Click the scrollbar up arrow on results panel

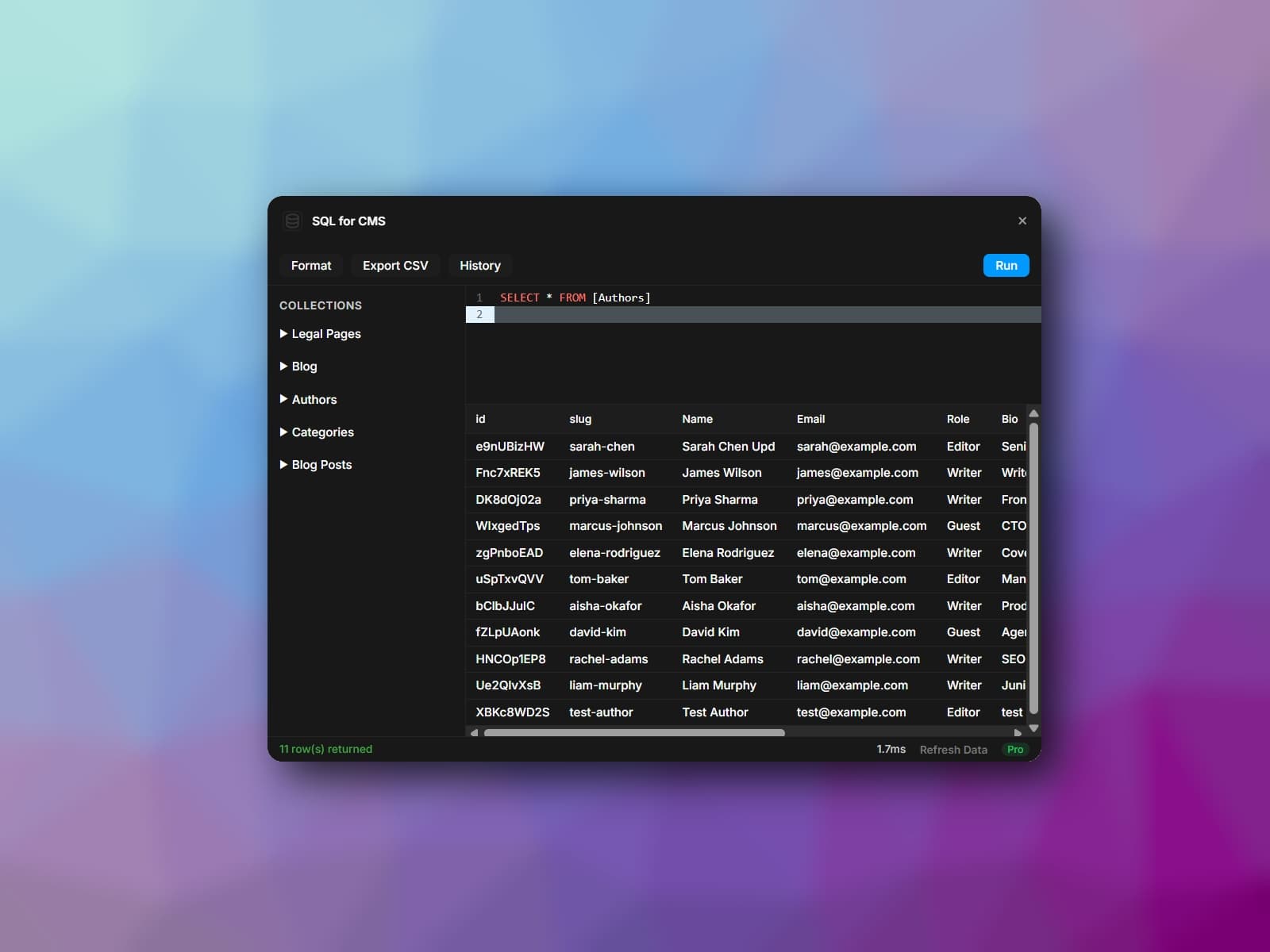(x=1033, y=413)
